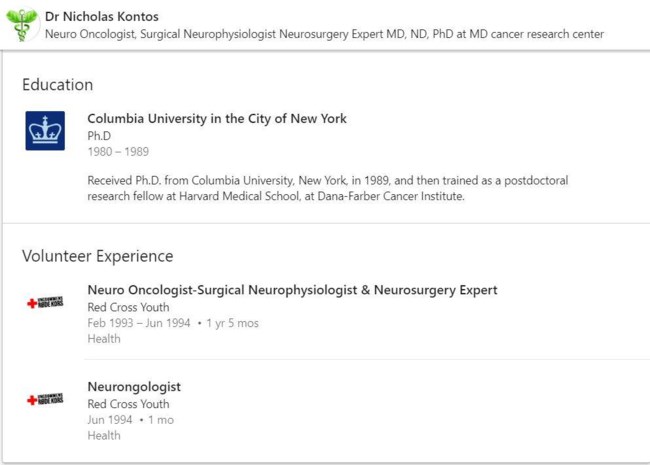Click the Jun 1994 • 1 mo date
The height and width of the screenshot is (465, 650).
[x=130, y=420]
